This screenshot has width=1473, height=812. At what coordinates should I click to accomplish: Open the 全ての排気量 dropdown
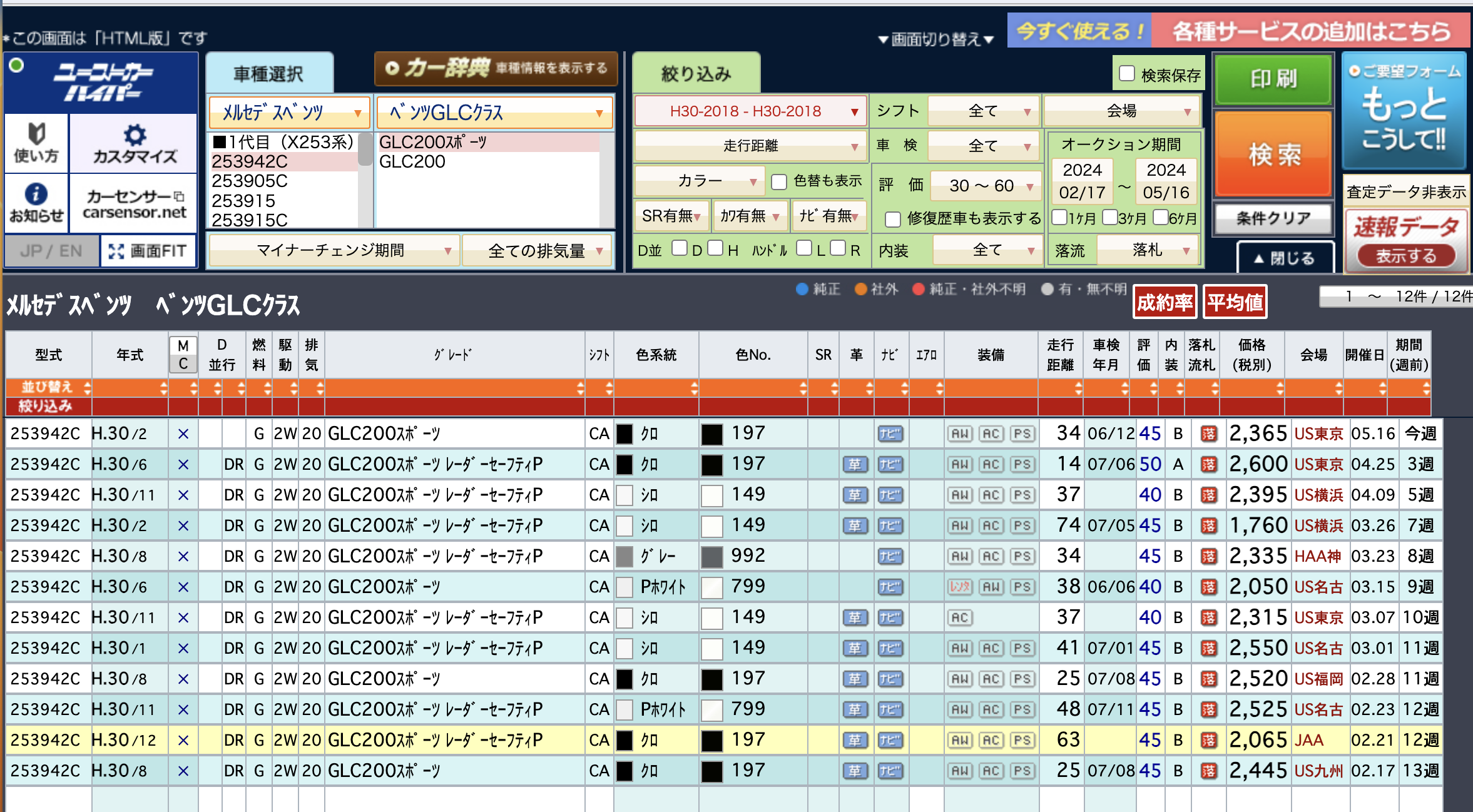pos(537,251)
